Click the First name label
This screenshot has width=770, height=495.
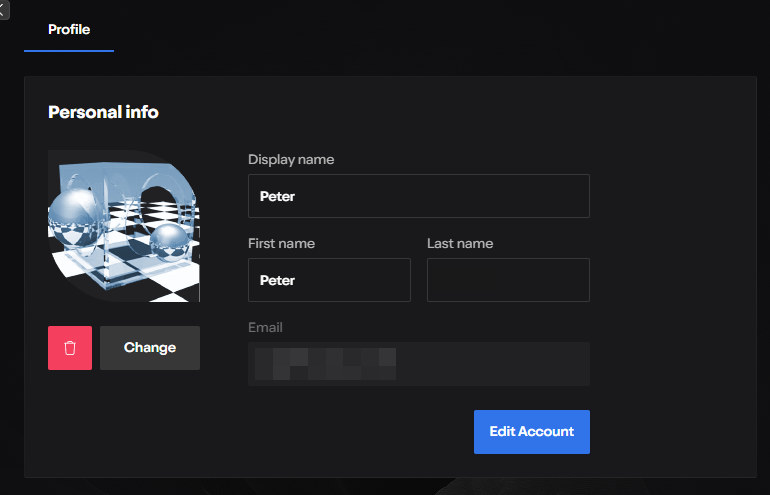click(281, 243)
